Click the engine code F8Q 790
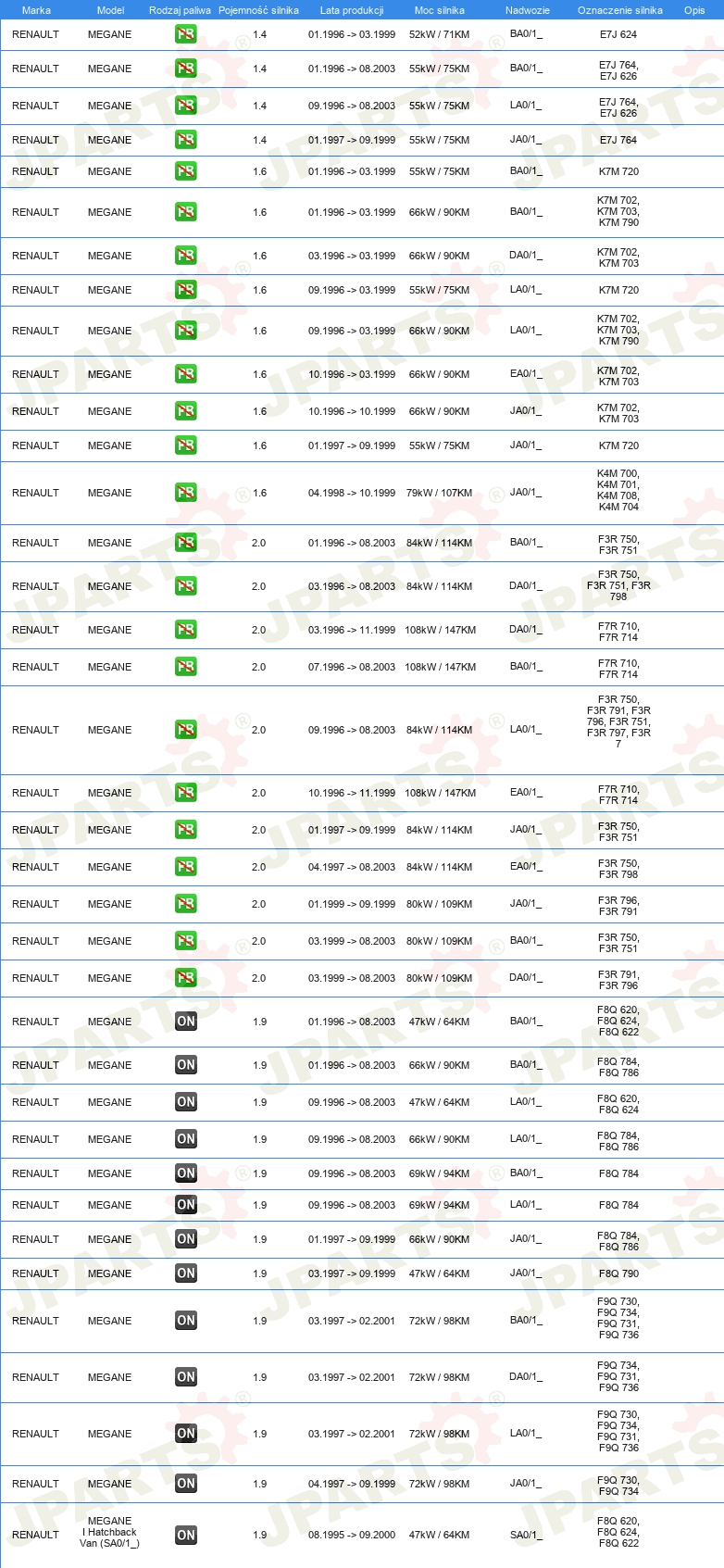Image resolution: width=724 pixels, height=1568 pixels. 618,1273
